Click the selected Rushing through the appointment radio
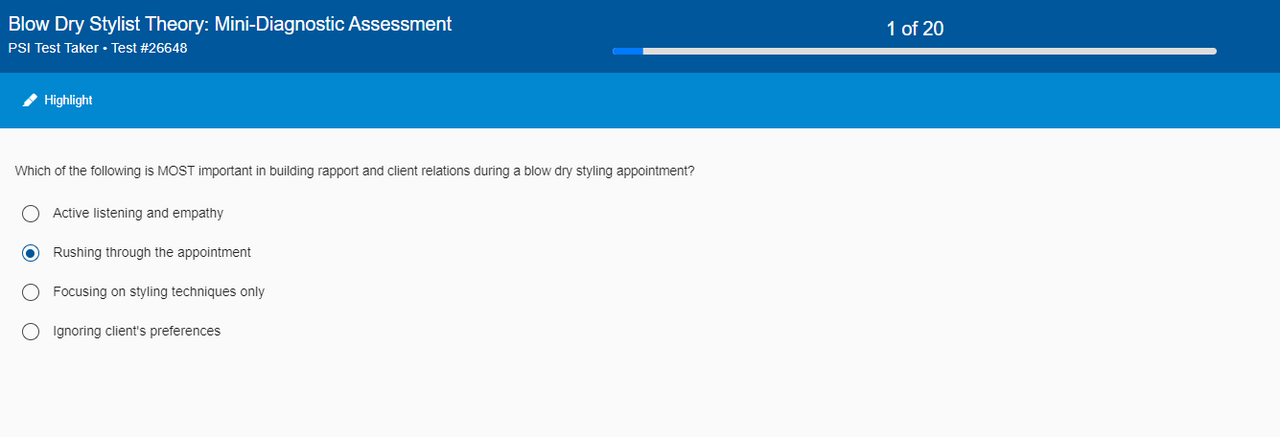Screen dimensions: 1280x437 (31, 253)
